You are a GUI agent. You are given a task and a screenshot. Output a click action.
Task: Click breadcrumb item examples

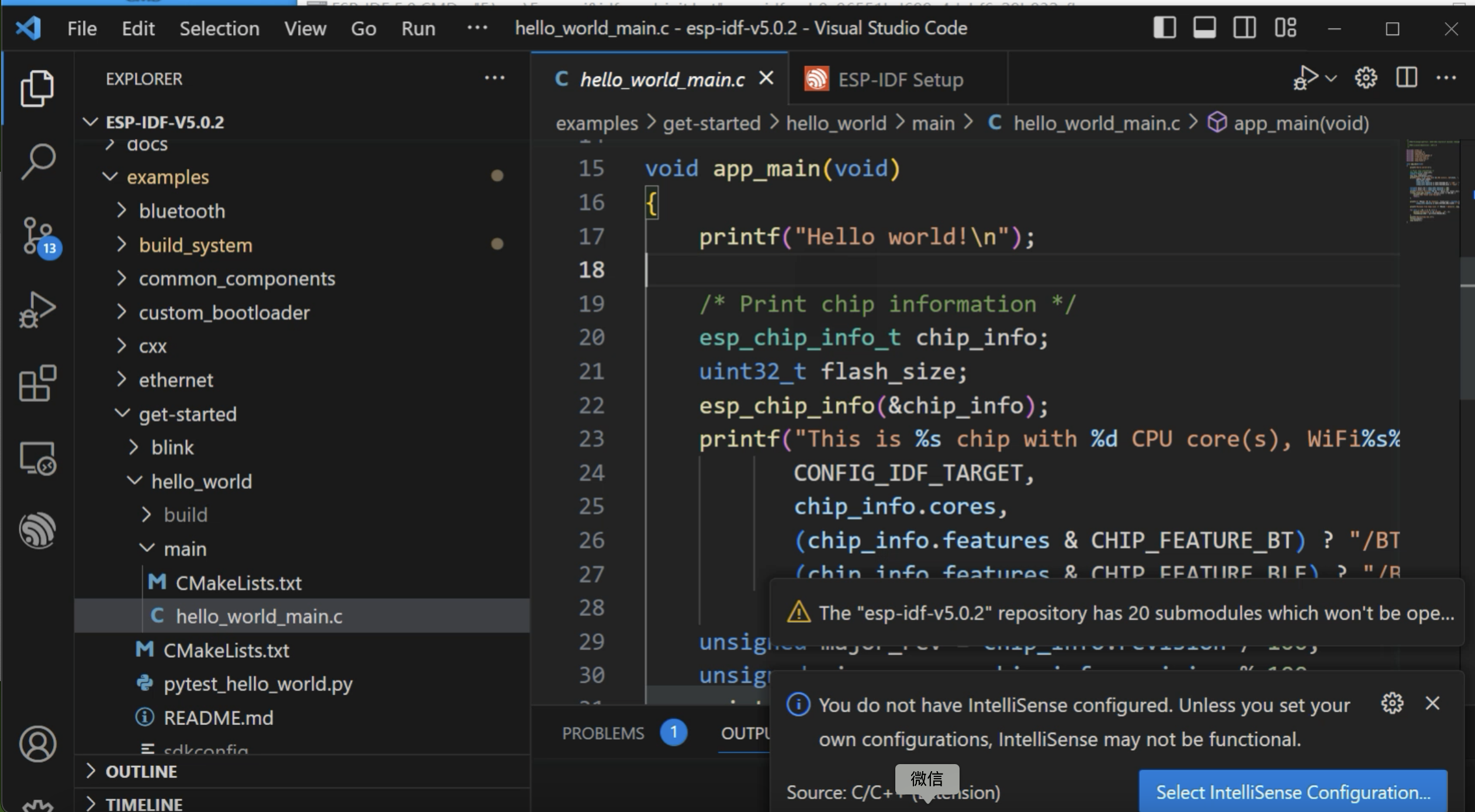click(597, 123)
